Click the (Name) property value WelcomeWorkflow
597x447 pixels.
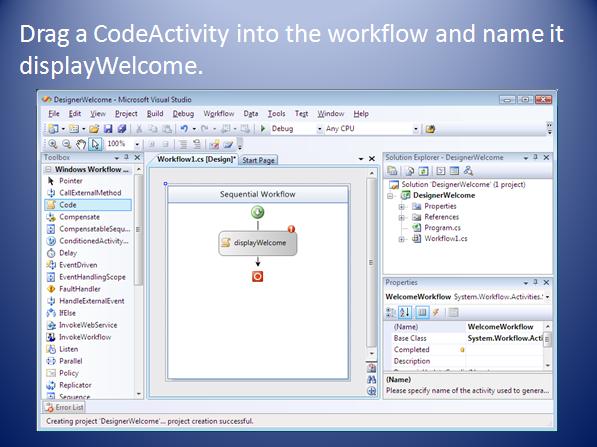point(500,327)
